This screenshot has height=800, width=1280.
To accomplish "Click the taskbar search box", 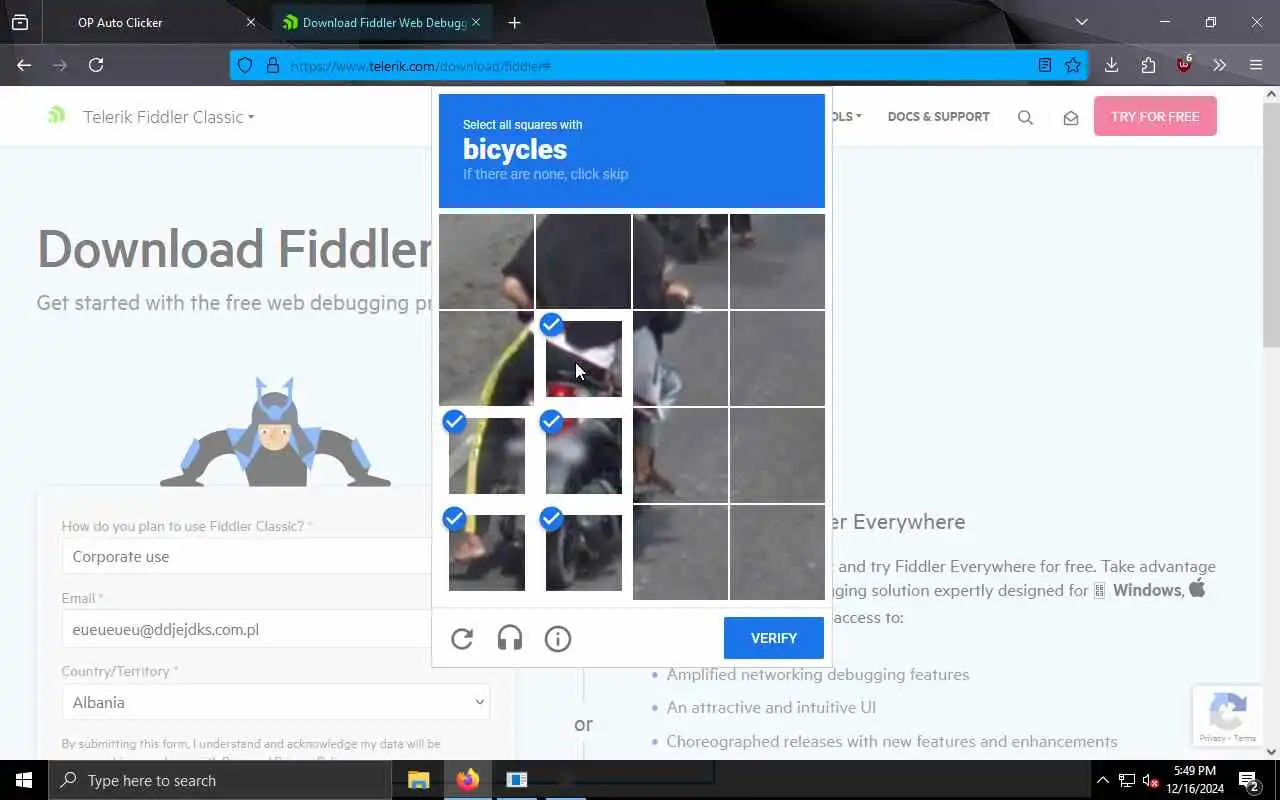I will point(220,780).
